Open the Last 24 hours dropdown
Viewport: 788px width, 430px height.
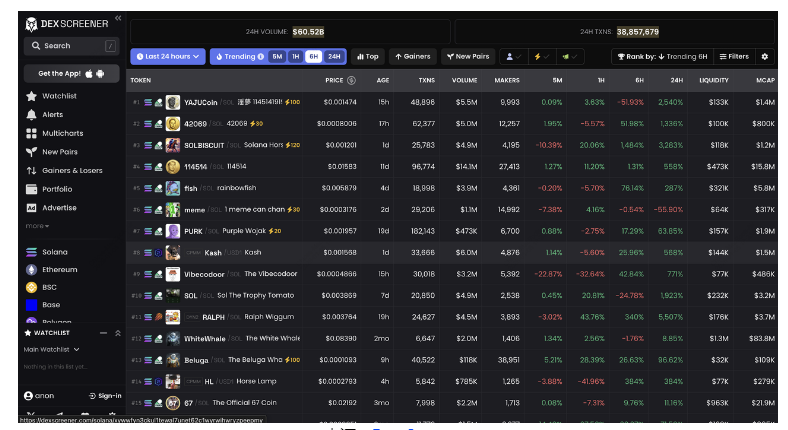(168, 57)
